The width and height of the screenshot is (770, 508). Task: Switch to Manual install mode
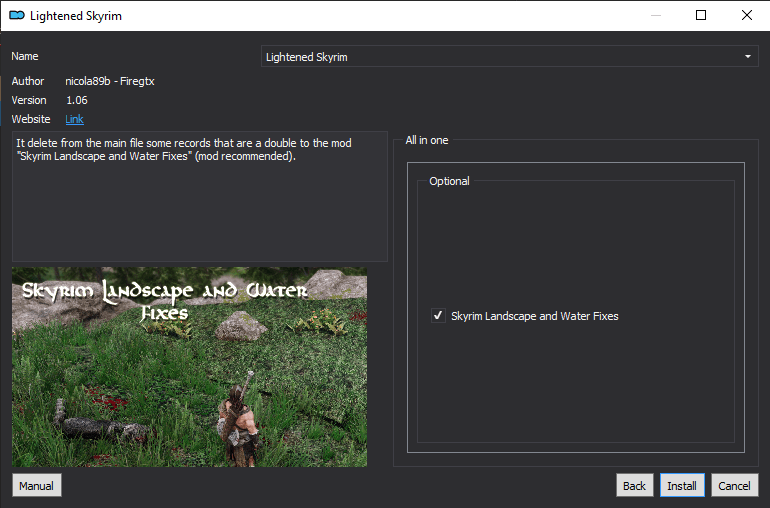click(36, 485)
